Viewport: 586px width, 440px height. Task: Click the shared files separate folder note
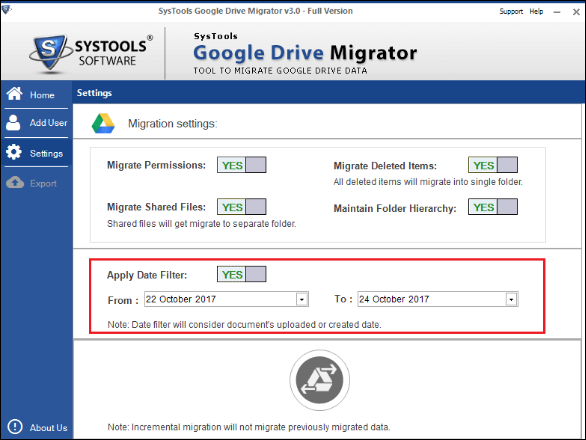click(x=201, y=224)
